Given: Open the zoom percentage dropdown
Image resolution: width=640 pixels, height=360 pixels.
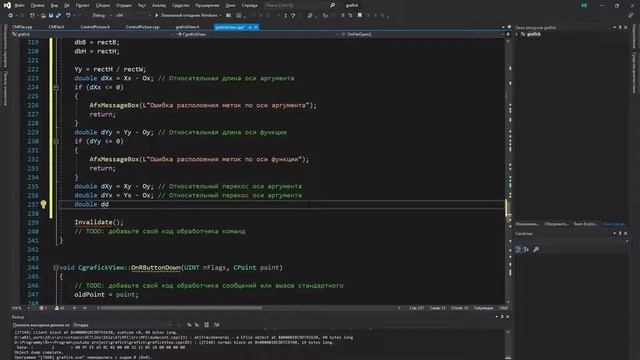Looking at the screenshot, I should [20, 308].
